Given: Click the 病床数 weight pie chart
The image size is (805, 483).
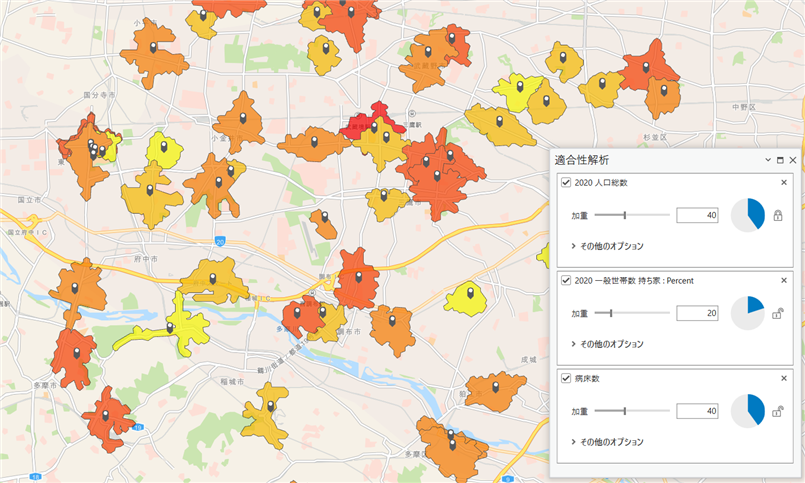Looking at the screenshot, I should point(748,411).
